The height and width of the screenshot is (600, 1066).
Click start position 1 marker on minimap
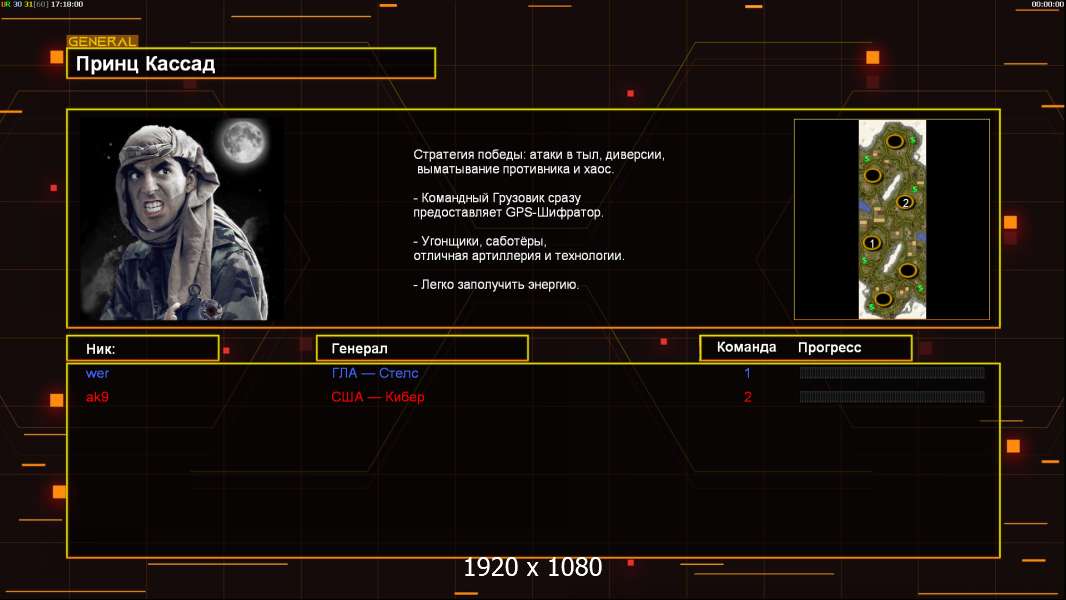coord(872,243)
